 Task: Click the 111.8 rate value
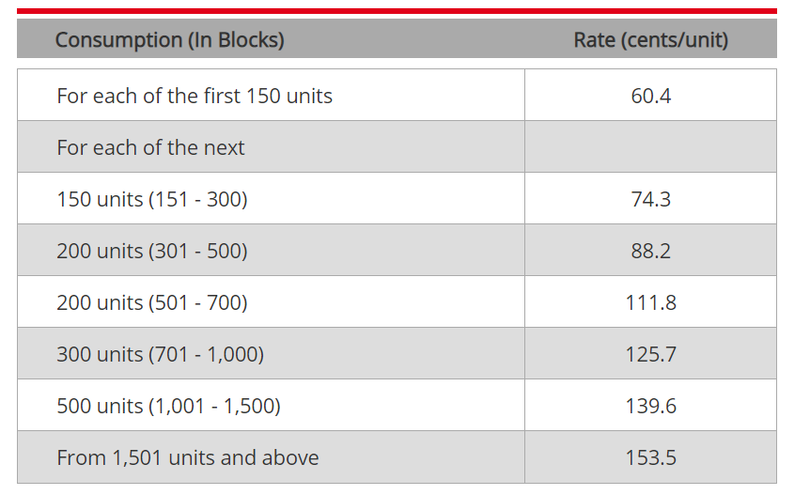(x=650, y=302)
